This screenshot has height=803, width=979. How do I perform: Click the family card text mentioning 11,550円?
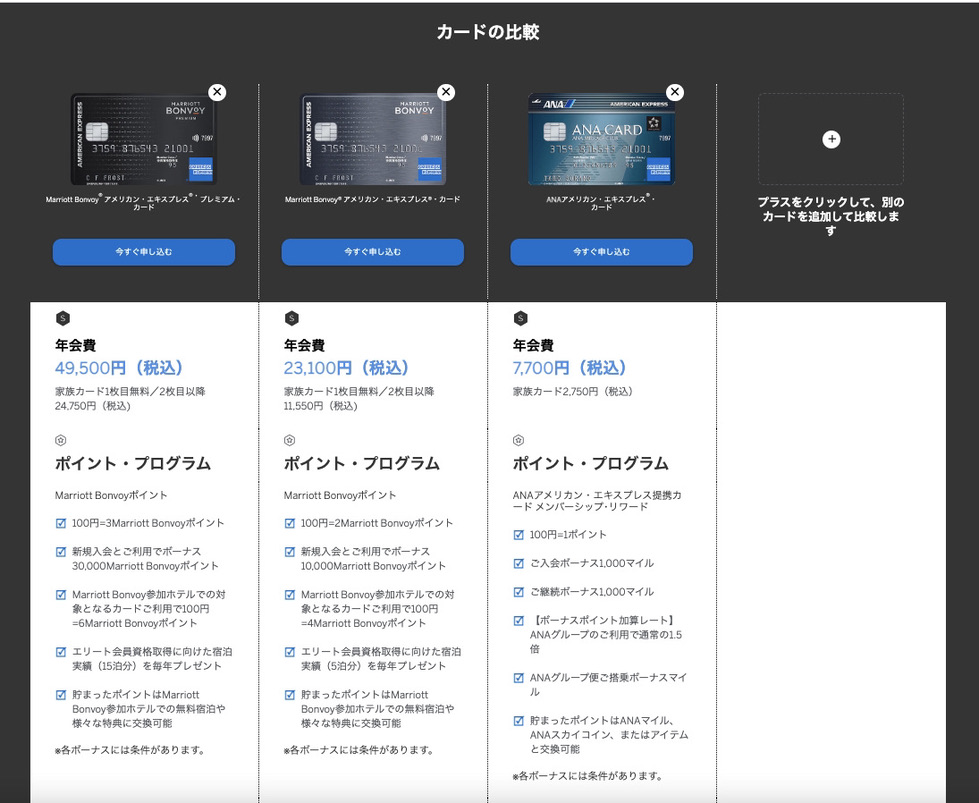(359, 398)
